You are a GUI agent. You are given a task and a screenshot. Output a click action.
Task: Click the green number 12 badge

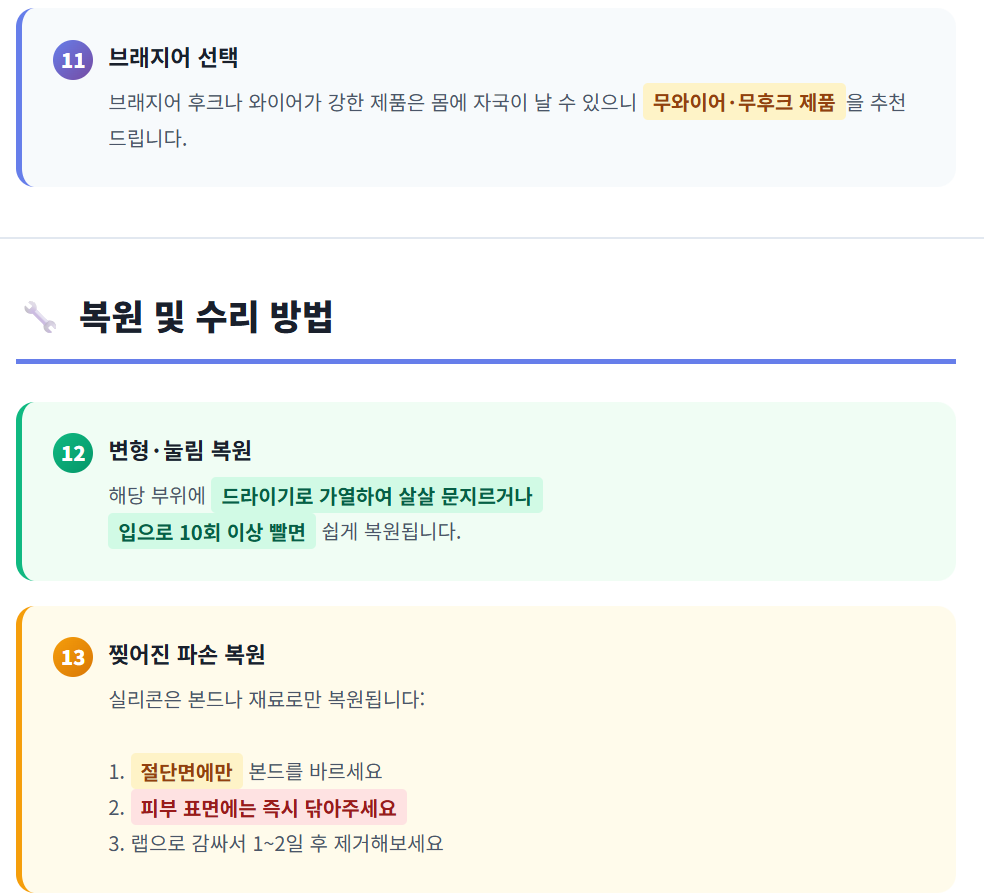coord(73,453)
